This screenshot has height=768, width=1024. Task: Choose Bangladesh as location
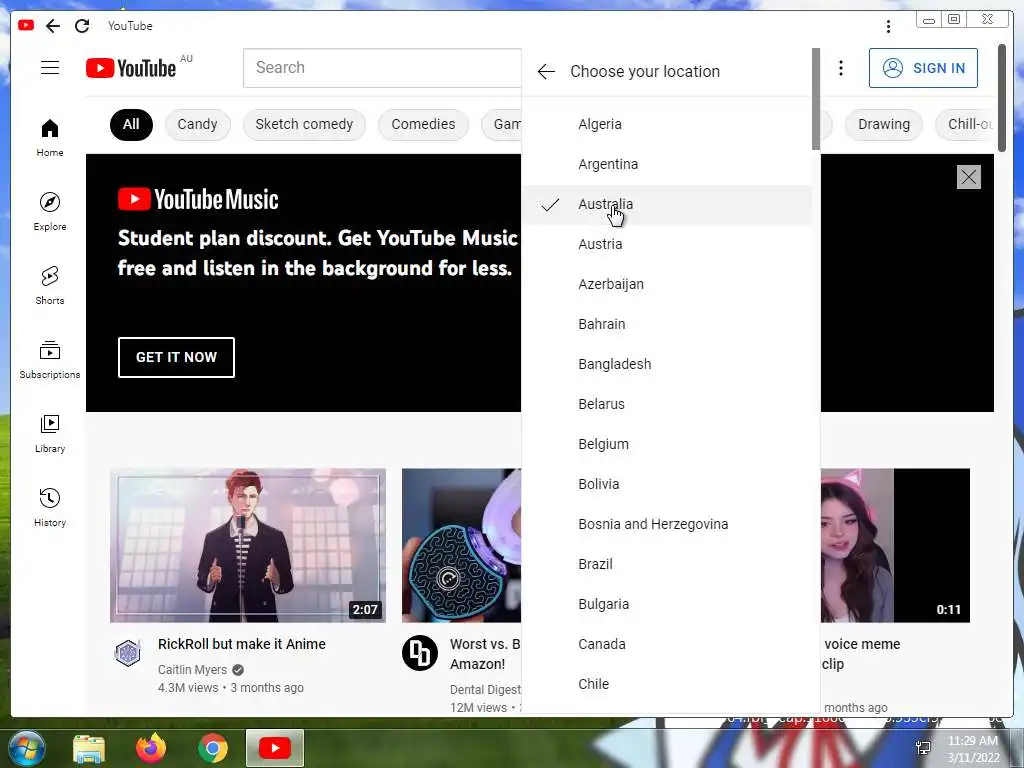667,364
